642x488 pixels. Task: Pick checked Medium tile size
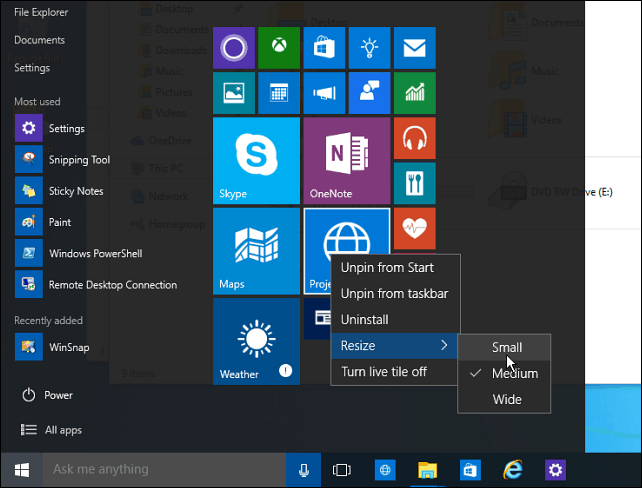coord(504,373)
